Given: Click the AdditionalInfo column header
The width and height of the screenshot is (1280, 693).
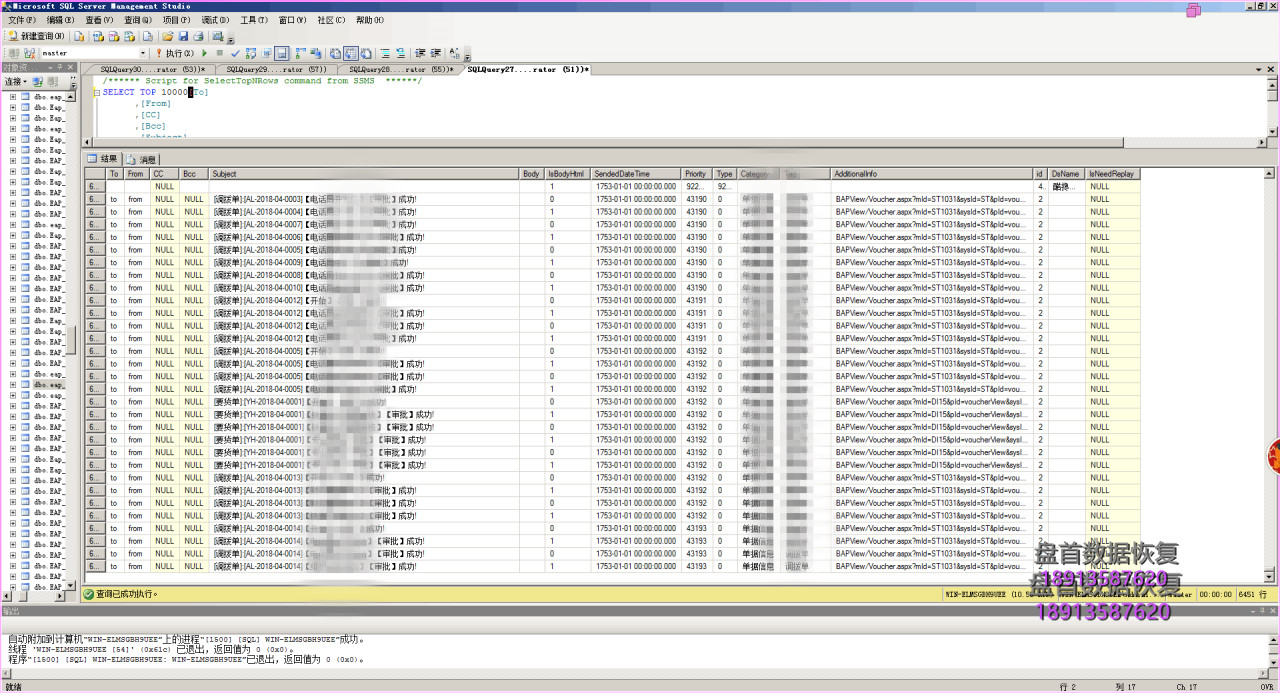Looking at the screenshot, I should [x=932, y=174].
